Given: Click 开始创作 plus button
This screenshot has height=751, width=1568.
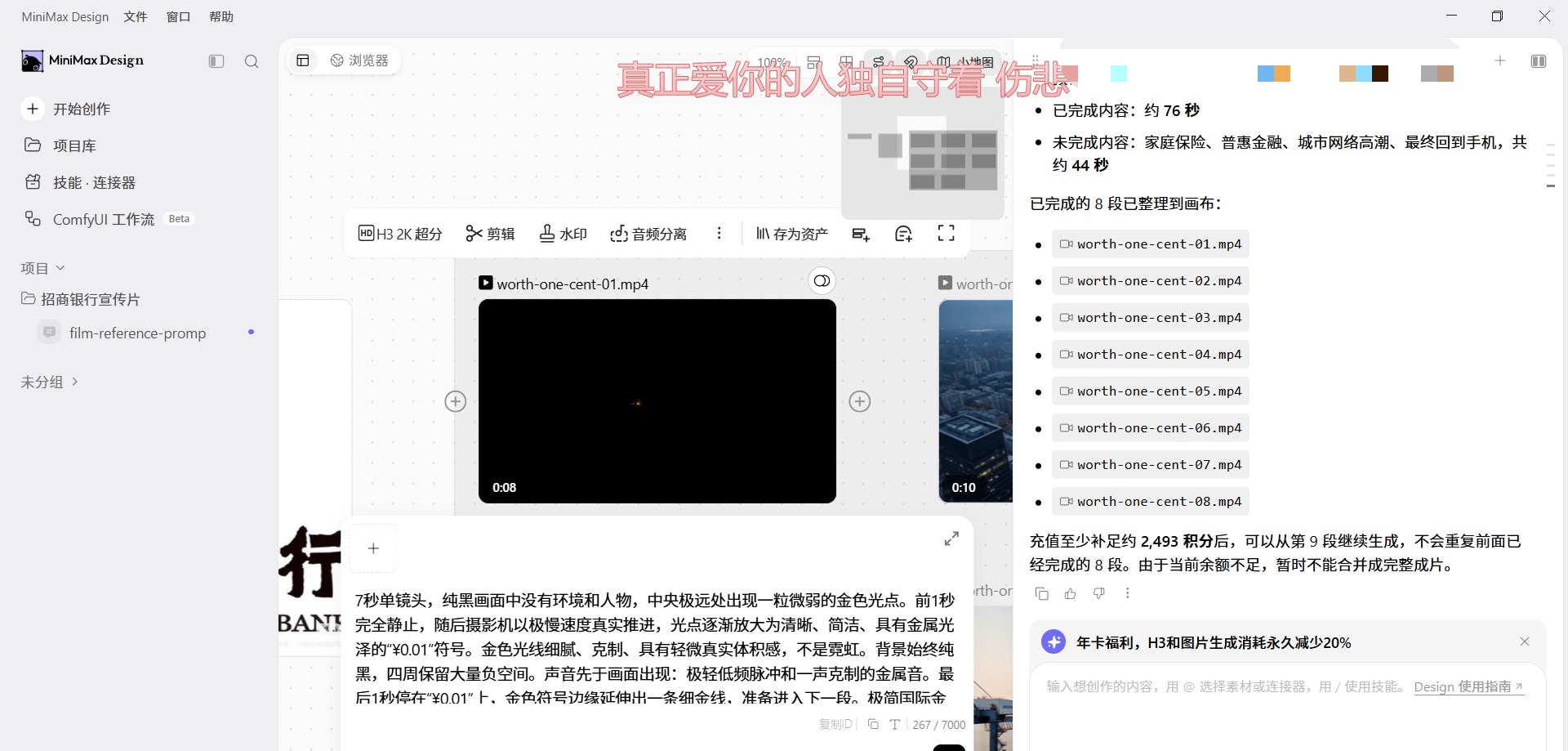Looking at the screenshot, I should tap(33, 109).
